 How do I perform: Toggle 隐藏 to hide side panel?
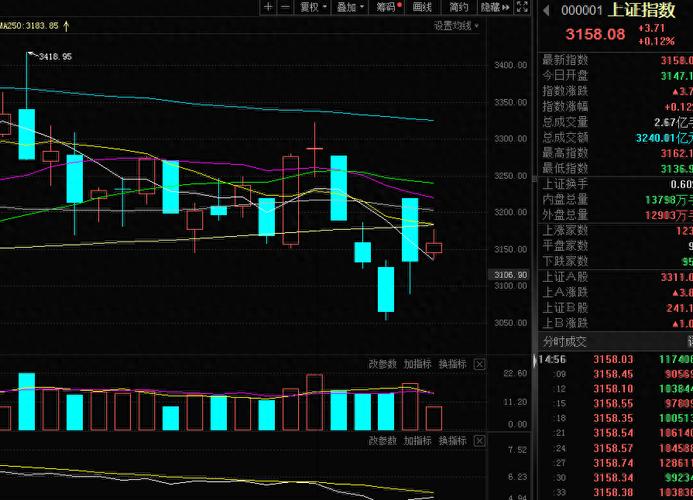coord(490,7)
